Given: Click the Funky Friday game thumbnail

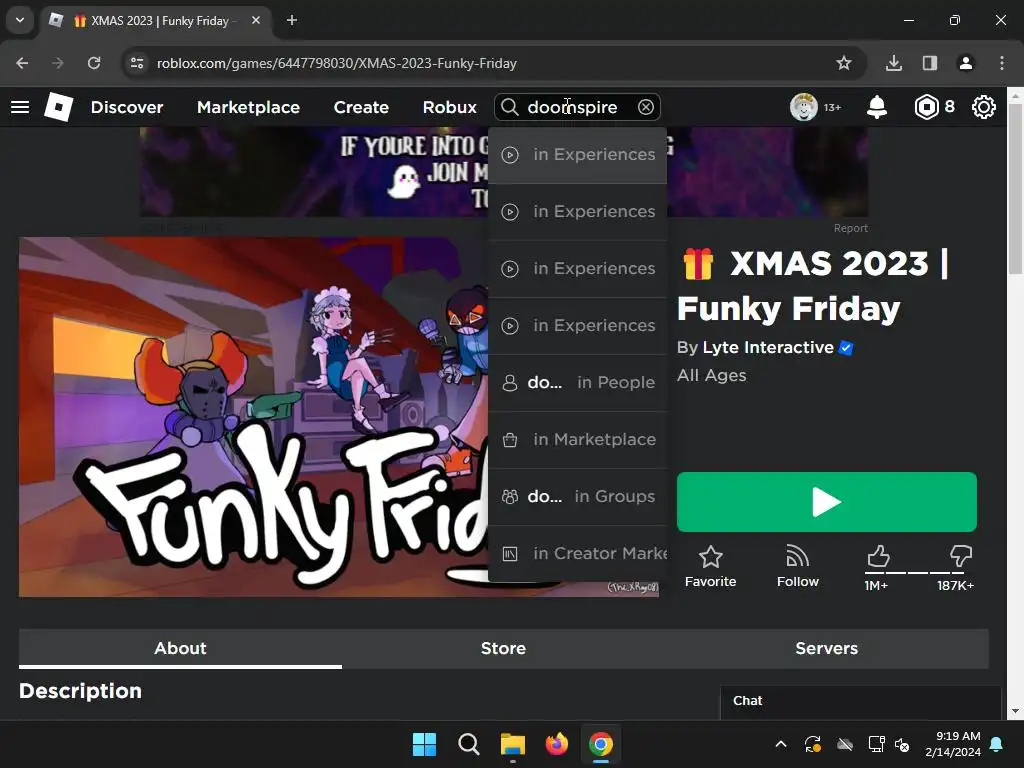Looking at the screenshot, I should 253,417.
